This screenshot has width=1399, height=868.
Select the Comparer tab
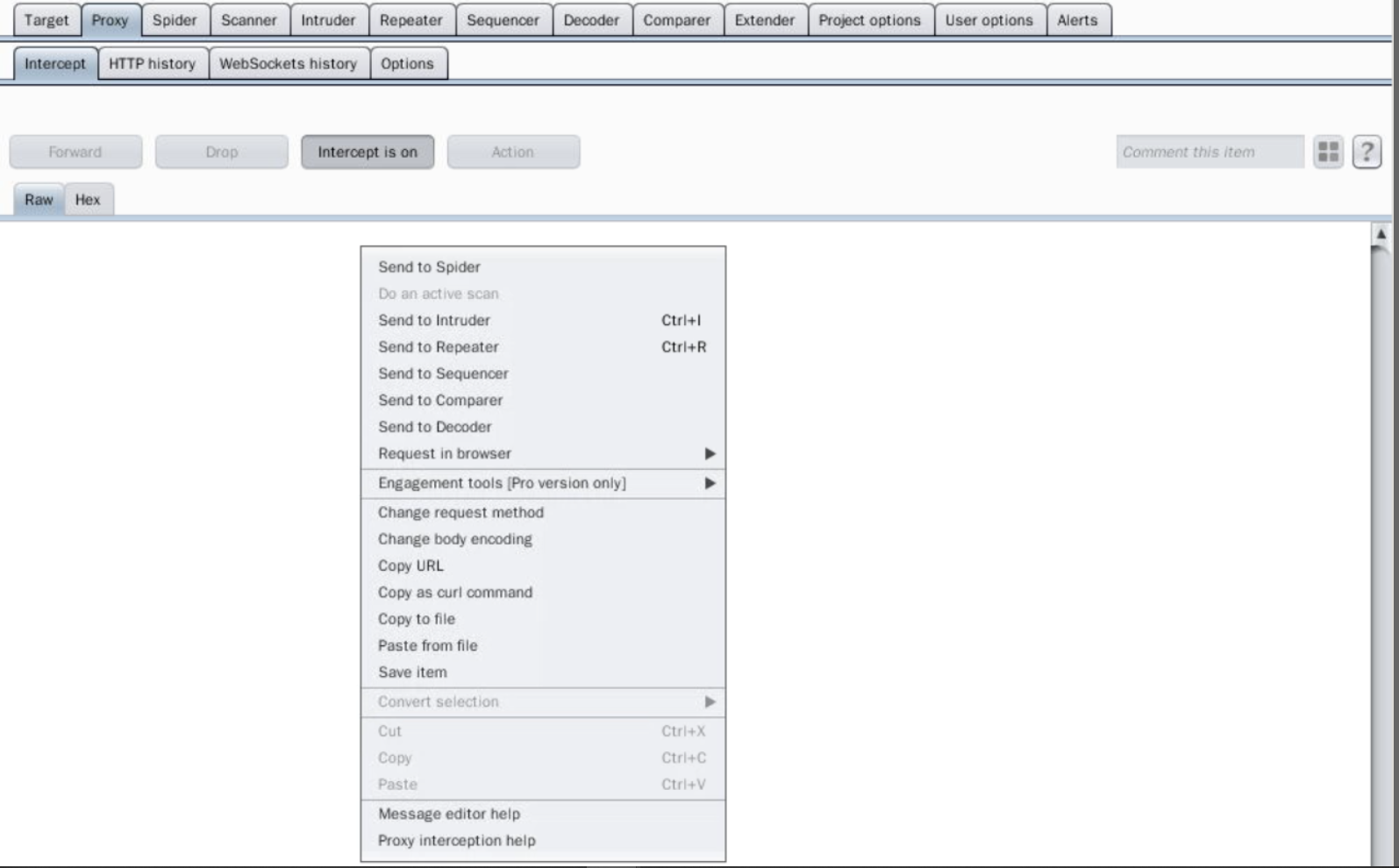click(x=677, y=20)
